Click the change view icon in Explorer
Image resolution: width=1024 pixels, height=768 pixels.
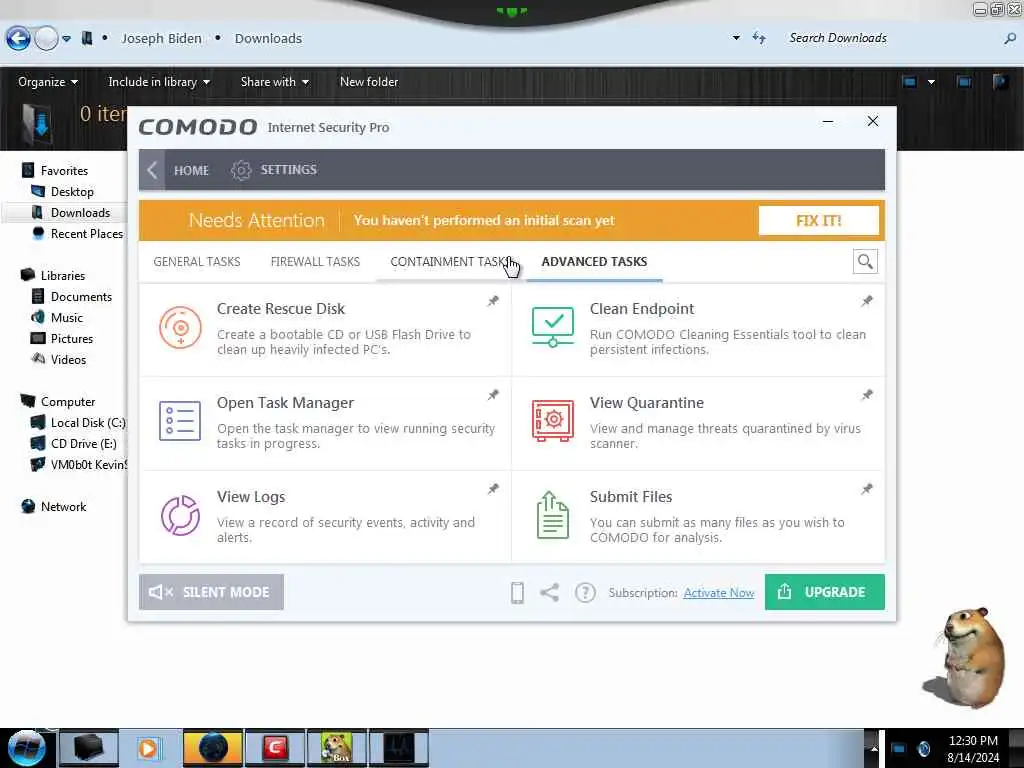pos(909,82)
